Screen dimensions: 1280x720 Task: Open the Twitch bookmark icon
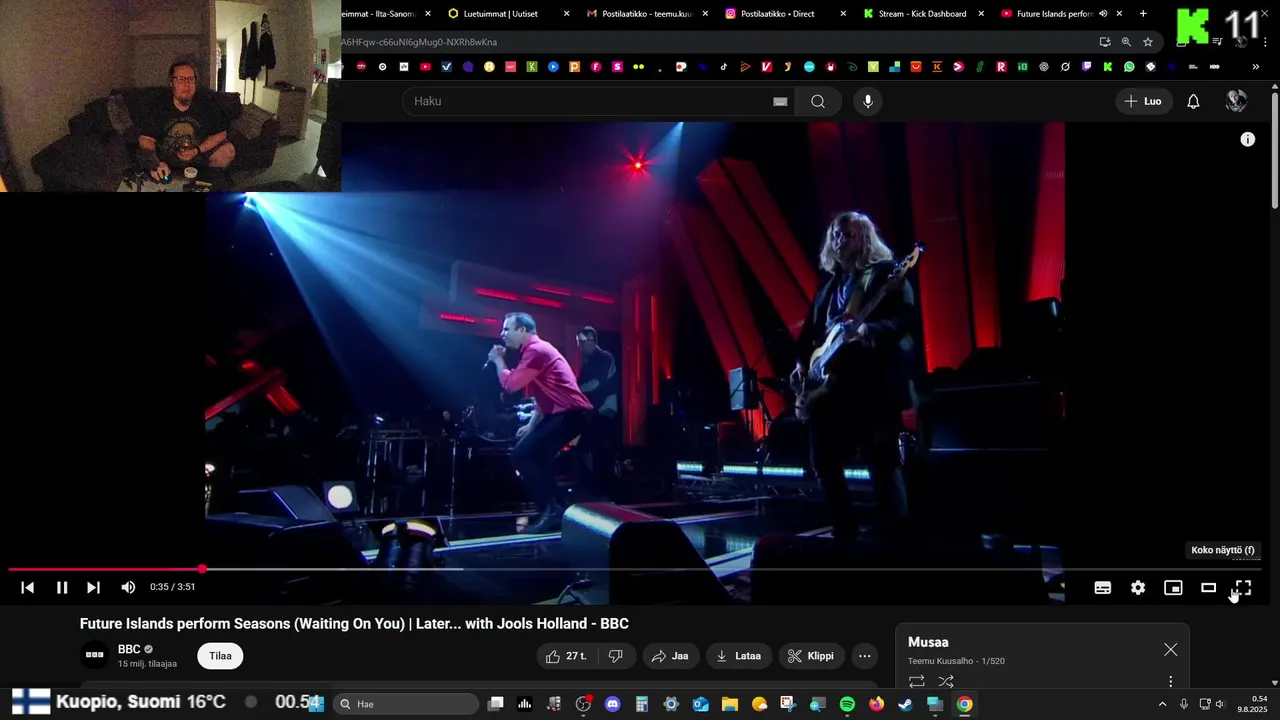pyautogui.click(x=1087, y=67)
